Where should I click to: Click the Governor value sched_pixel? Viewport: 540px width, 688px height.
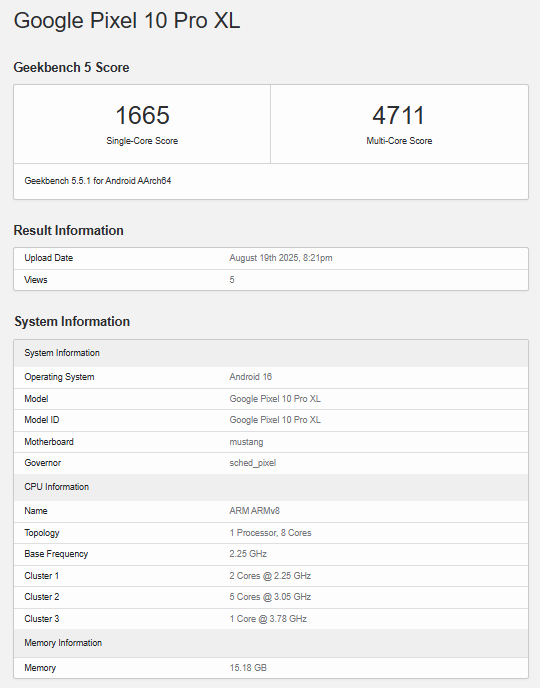[253, 463]
